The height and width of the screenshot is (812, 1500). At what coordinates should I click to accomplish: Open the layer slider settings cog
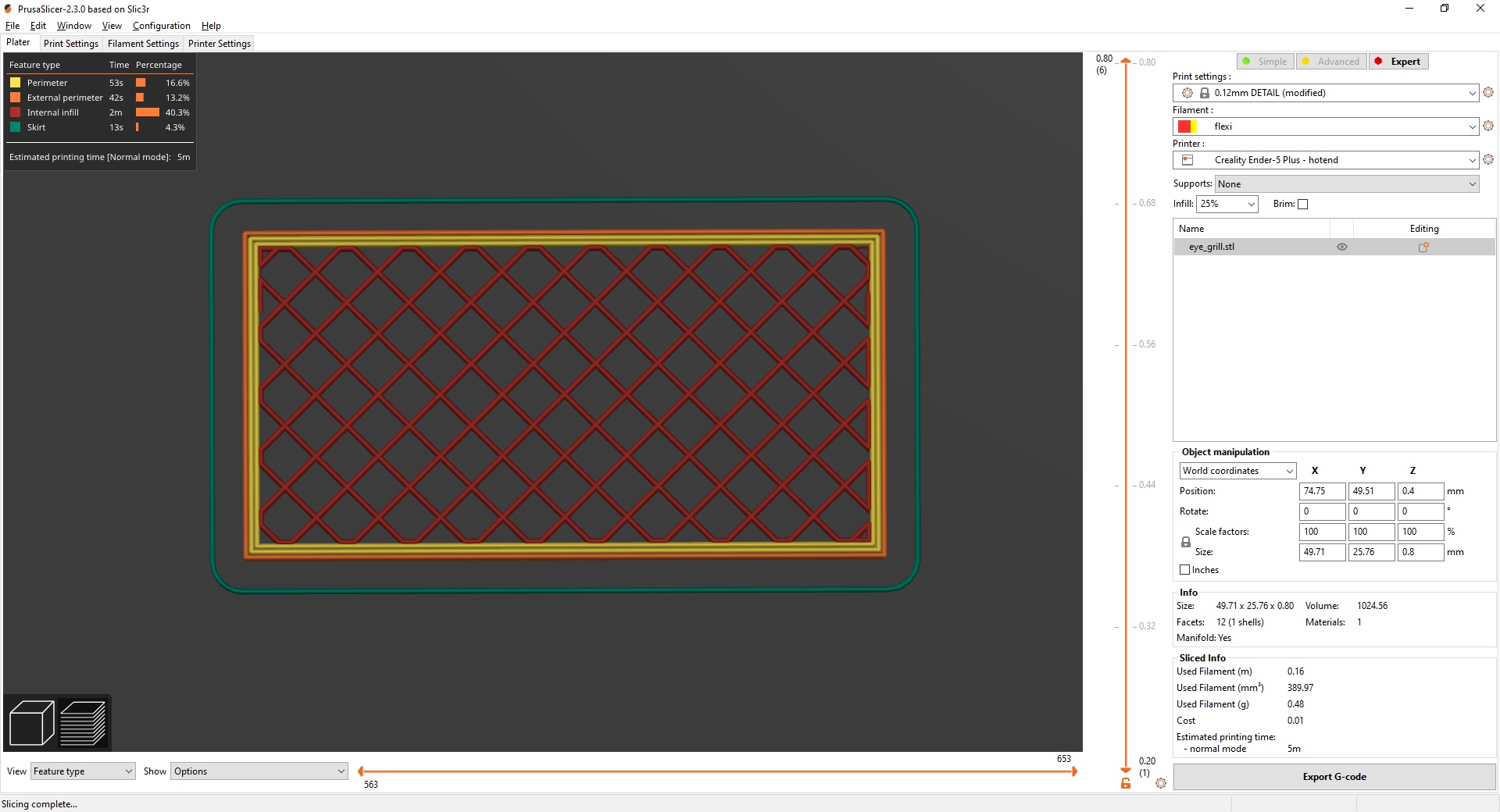point(1161,783)
